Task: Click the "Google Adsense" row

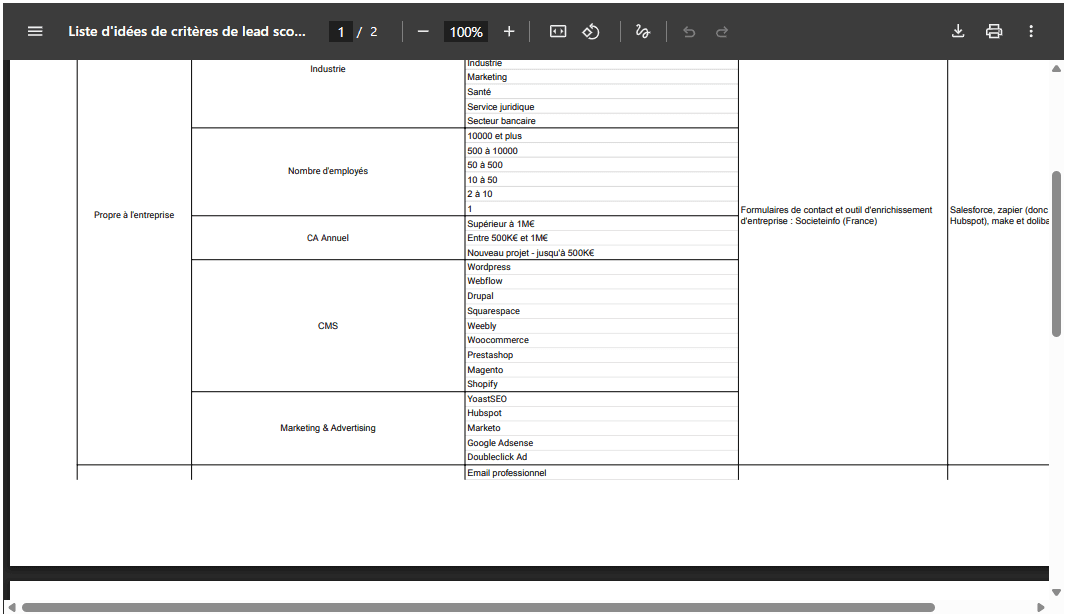Action: (x=601, y=443)
